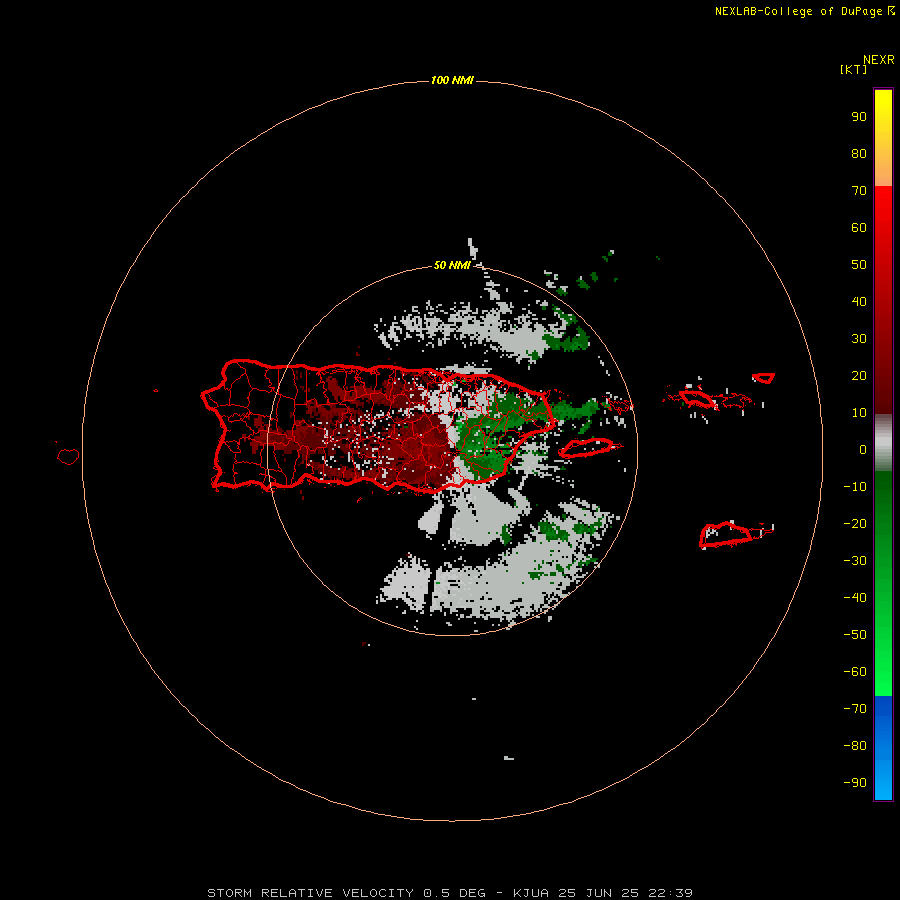The image size is (900, 900).
Task: Select the positive 50 scale label
Action: coord(859,265)
